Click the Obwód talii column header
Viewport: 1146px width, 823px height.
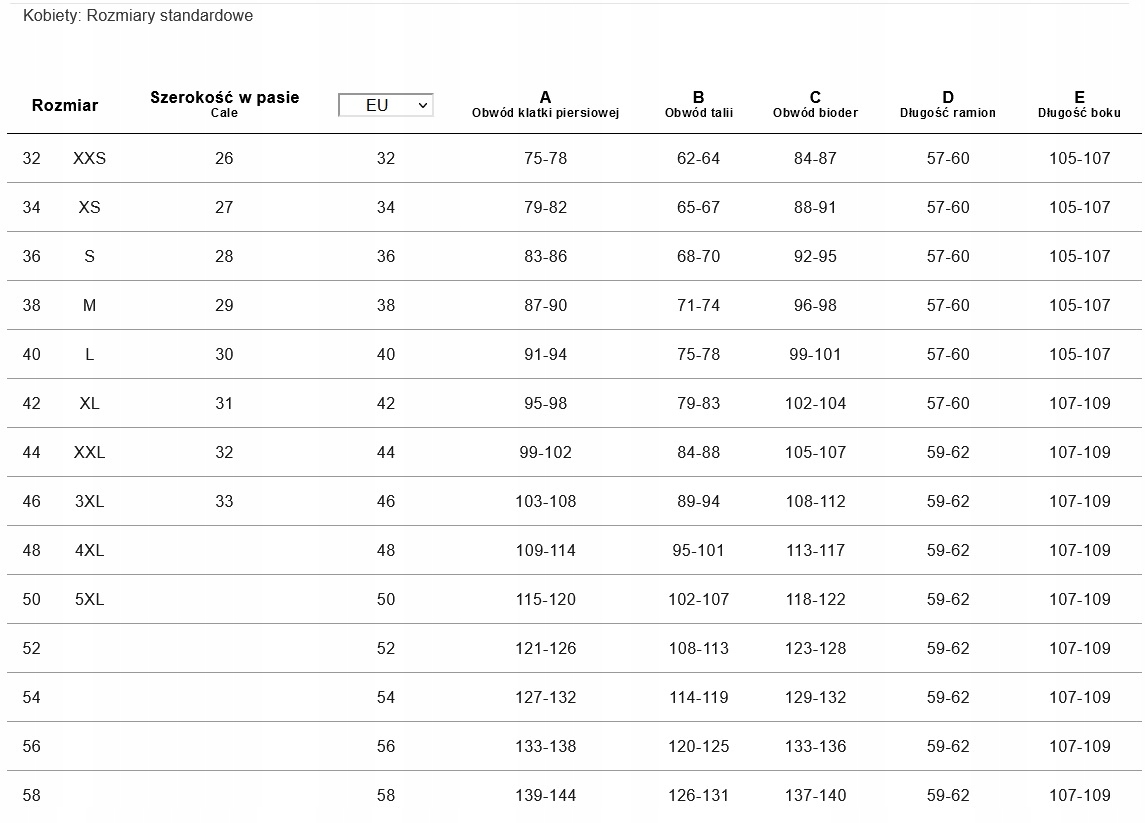pos(698,105)
